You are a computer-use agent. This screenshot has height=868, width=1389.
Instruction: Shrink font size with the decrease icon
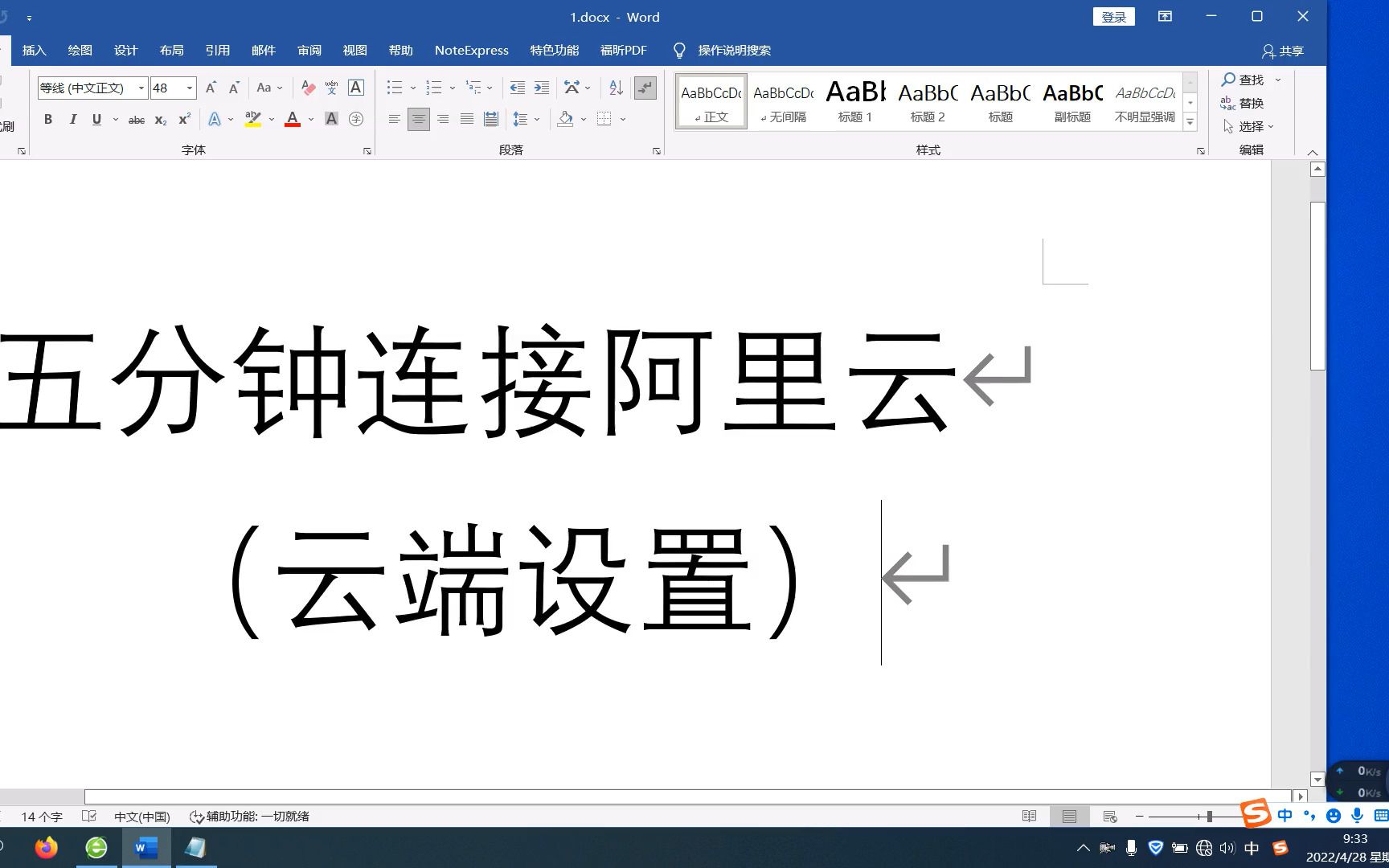point(234,88)
